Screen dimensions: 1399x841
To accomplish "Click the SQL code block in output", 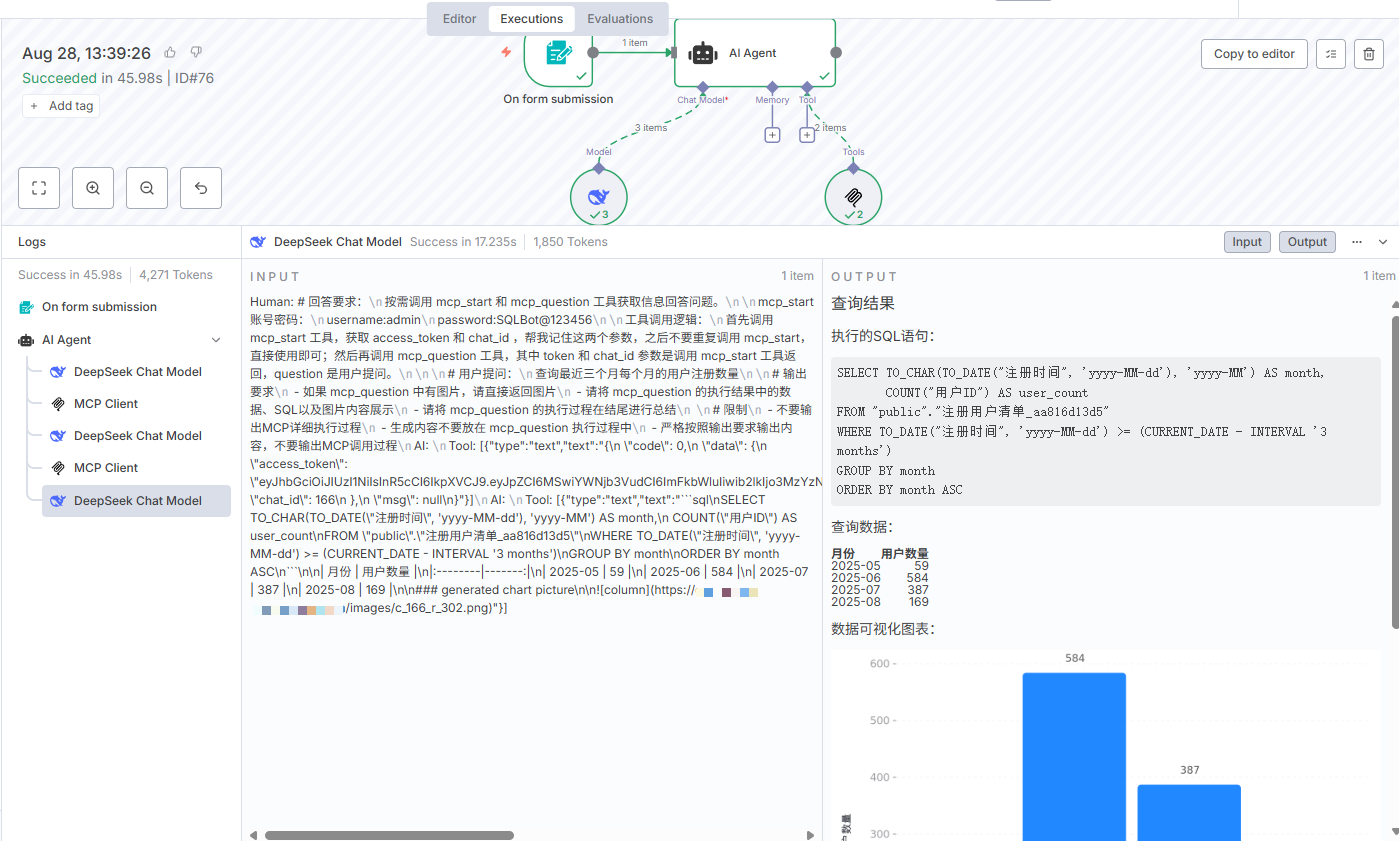I will pos(1106,431).
